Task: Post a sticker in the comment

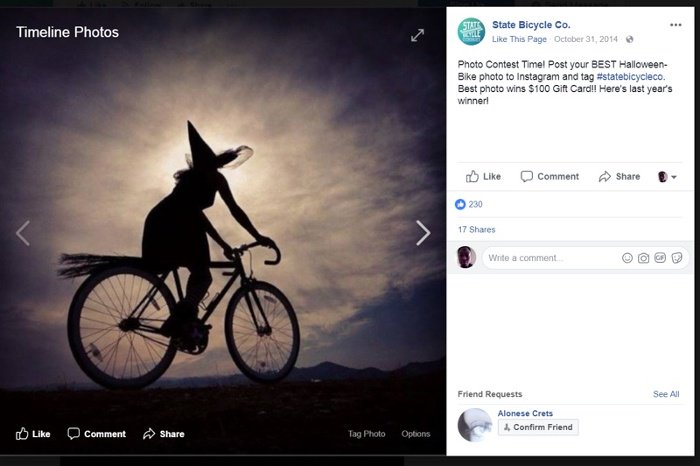Action: 676,258
